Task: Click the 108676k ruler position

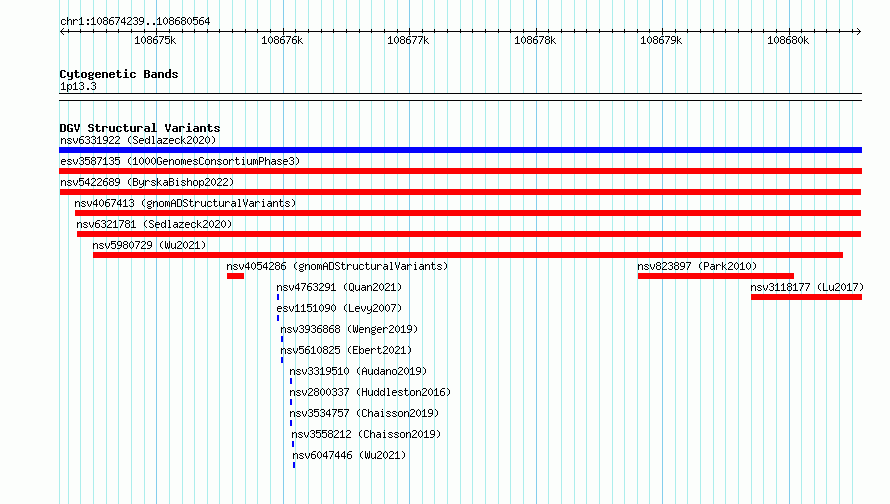Action: pos(282,40)
